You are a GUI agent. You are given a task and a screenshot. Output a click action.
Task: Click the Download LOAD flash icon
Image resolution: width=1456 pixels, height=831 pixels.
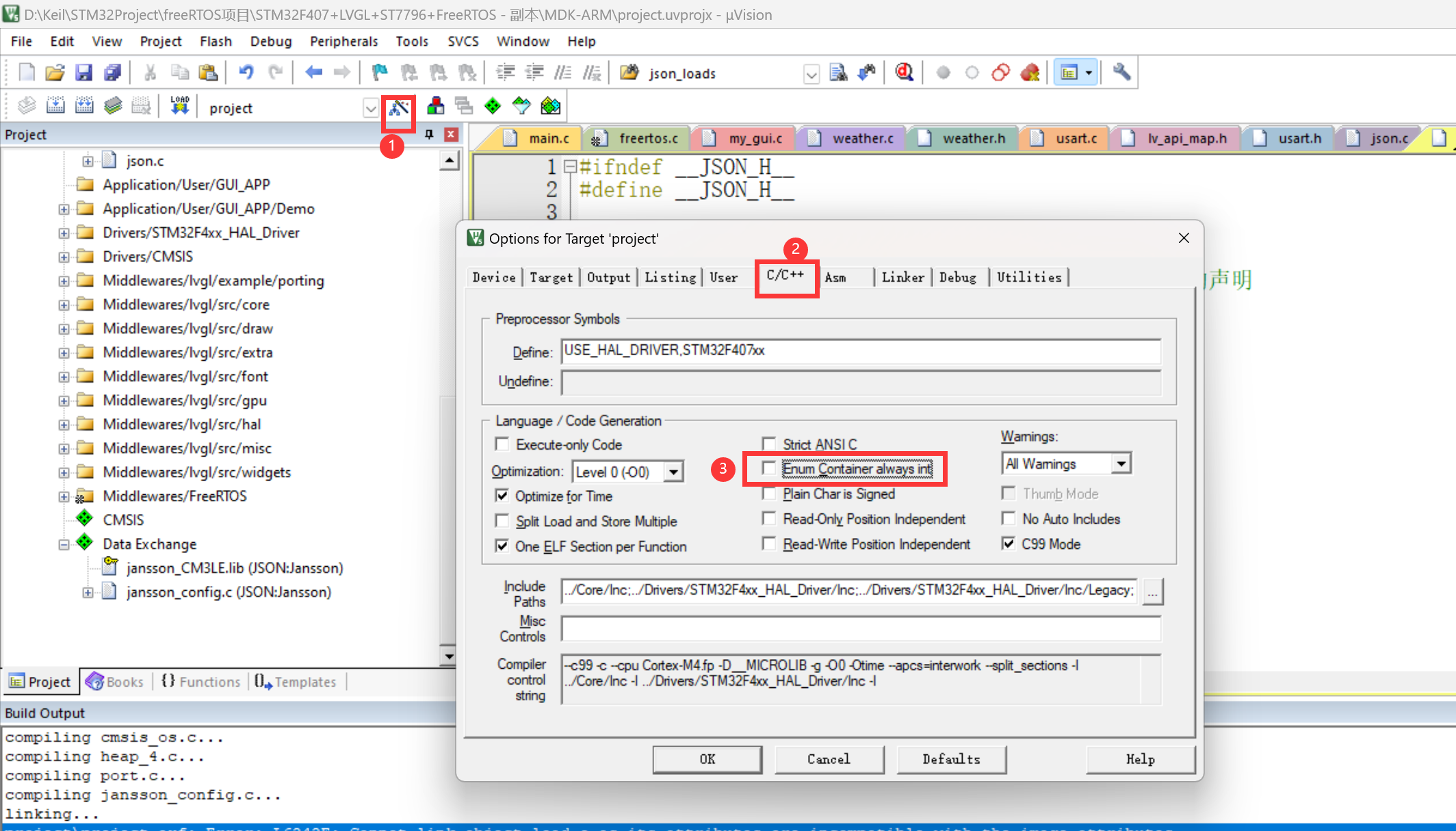point(180,106)
